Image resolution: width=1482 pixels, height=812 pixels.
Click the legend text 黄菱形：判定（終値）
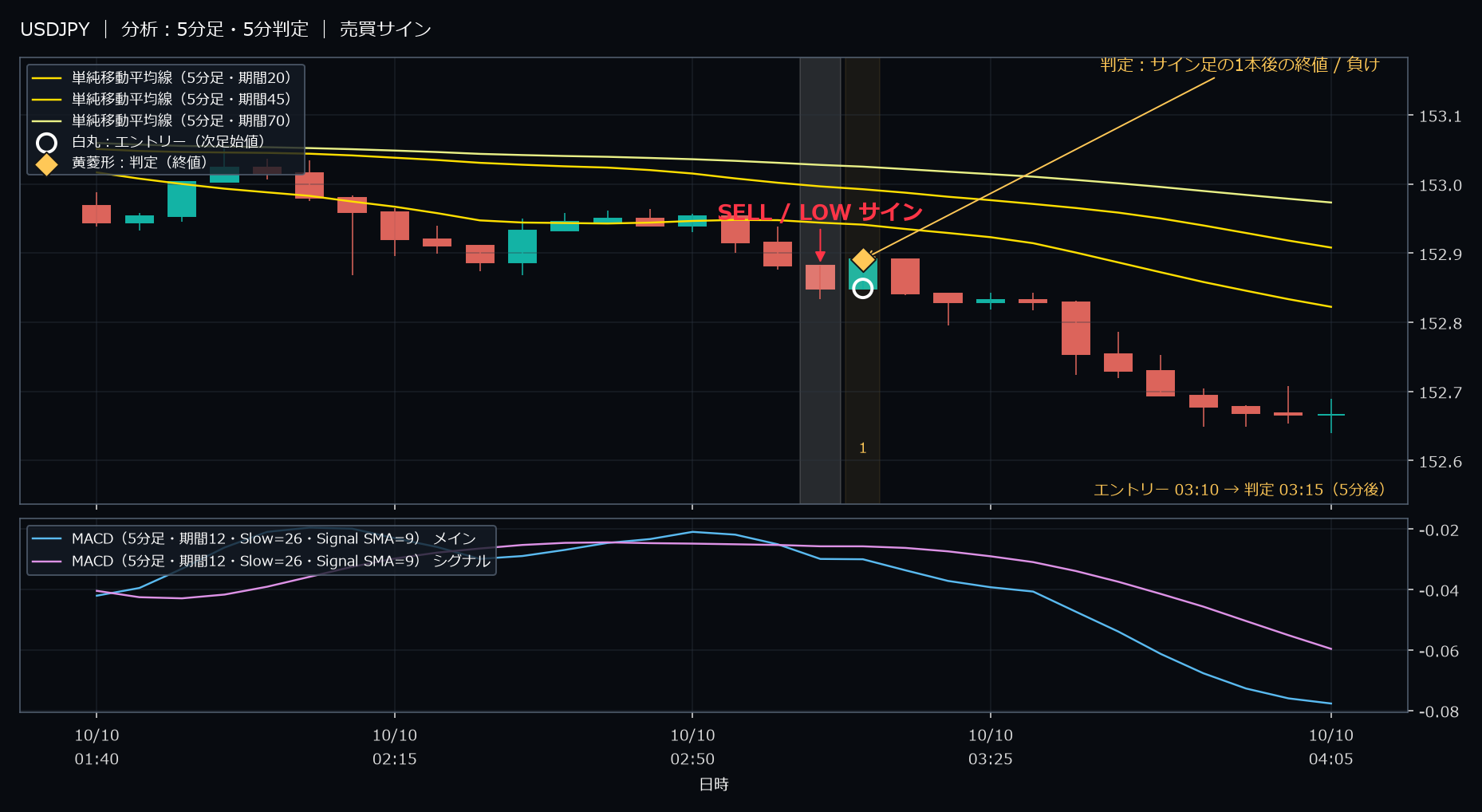click(140, 162)
